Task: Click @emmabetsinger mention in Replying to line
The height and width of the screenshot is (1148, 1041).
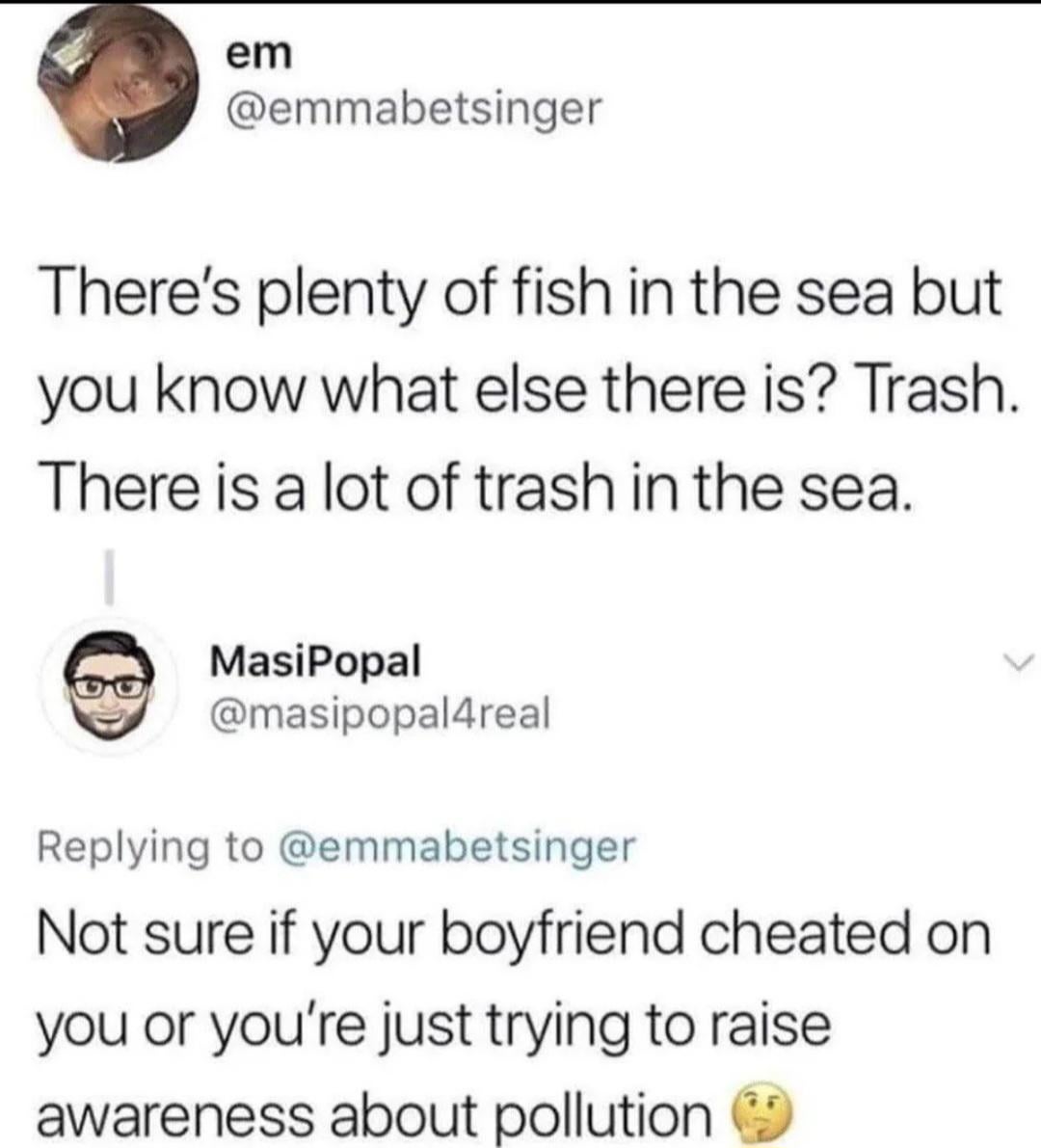Action: tap(457, 847)
